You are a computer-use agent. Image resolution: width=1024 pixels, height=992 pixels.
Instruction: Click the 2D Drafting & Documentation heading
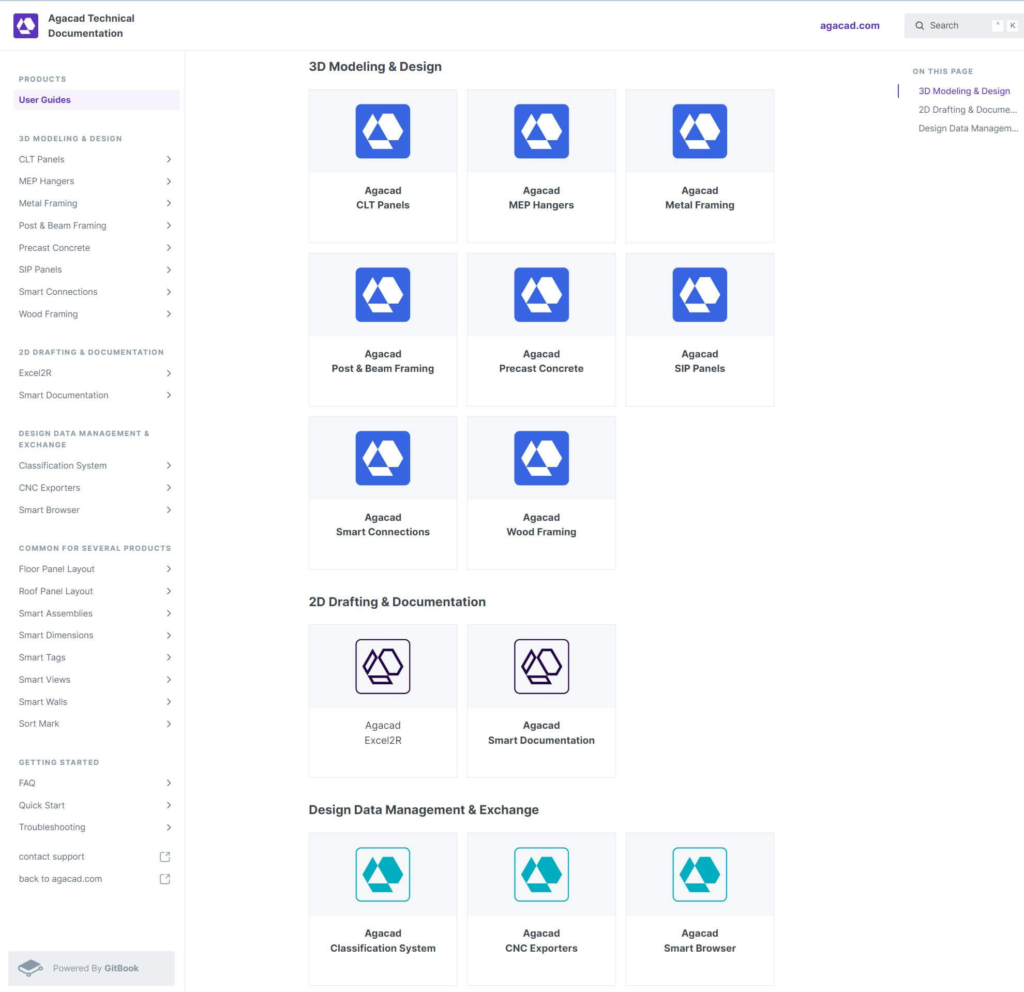tap(397, 602)
